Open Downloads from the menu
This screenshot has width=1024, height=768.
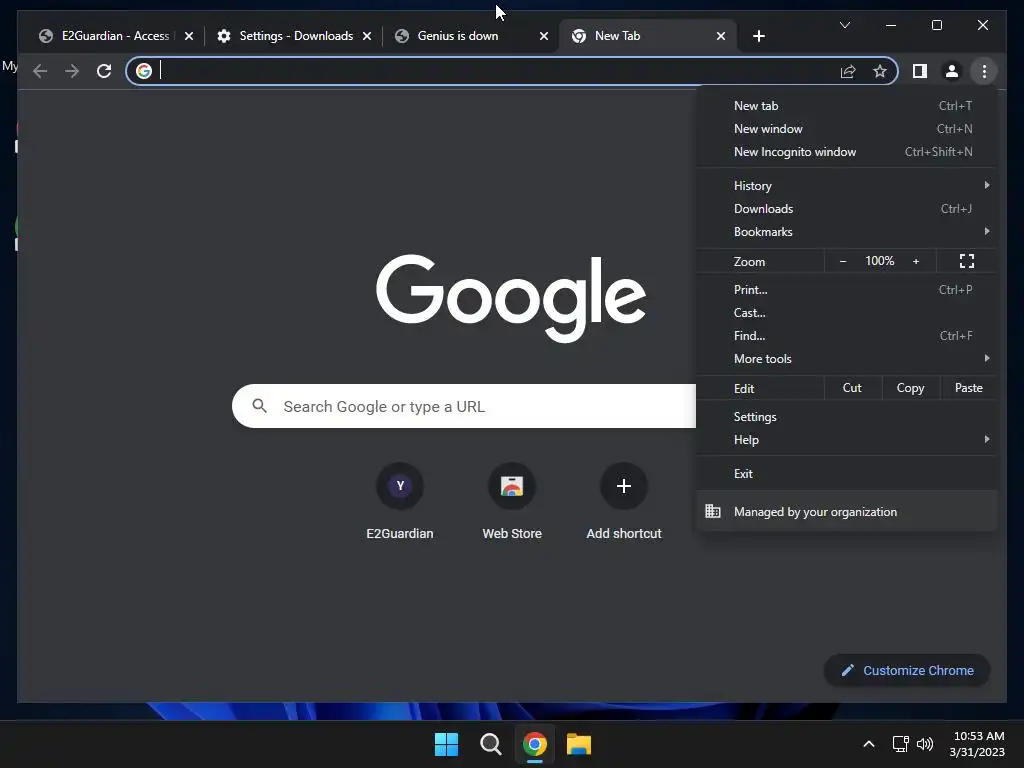pos(846,209)
